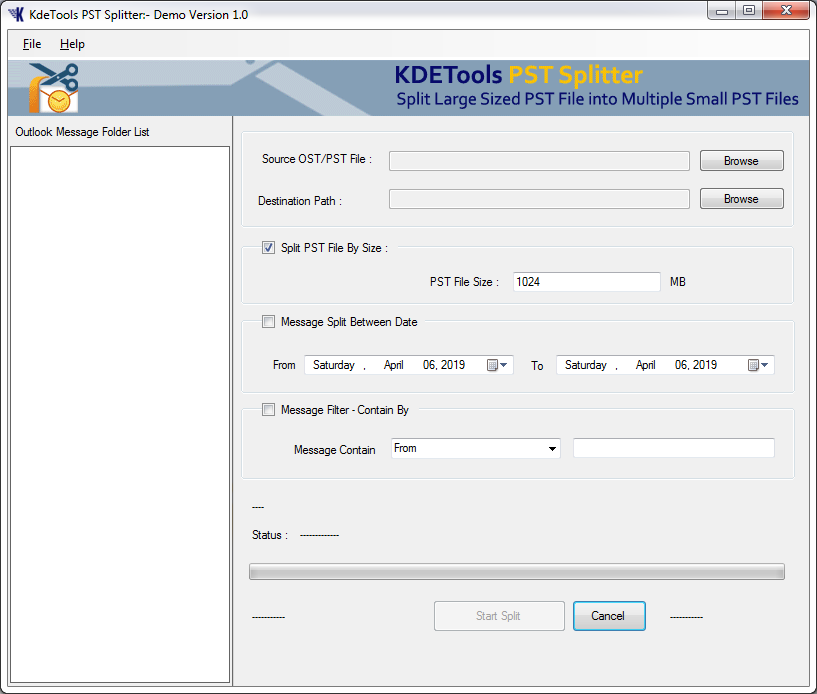Image resolution: width=817 pixels, height=694 pixels.
Task: Click the Message Filter text input field
Action: (672, 448)
